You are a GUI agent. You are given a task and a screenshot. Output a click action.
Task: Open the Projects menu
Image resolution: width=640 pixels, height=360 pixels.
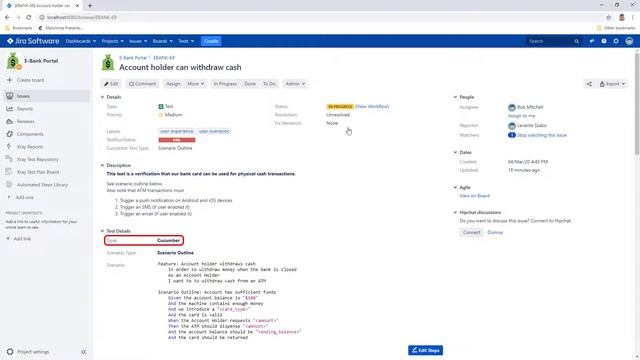pos(112,41)
